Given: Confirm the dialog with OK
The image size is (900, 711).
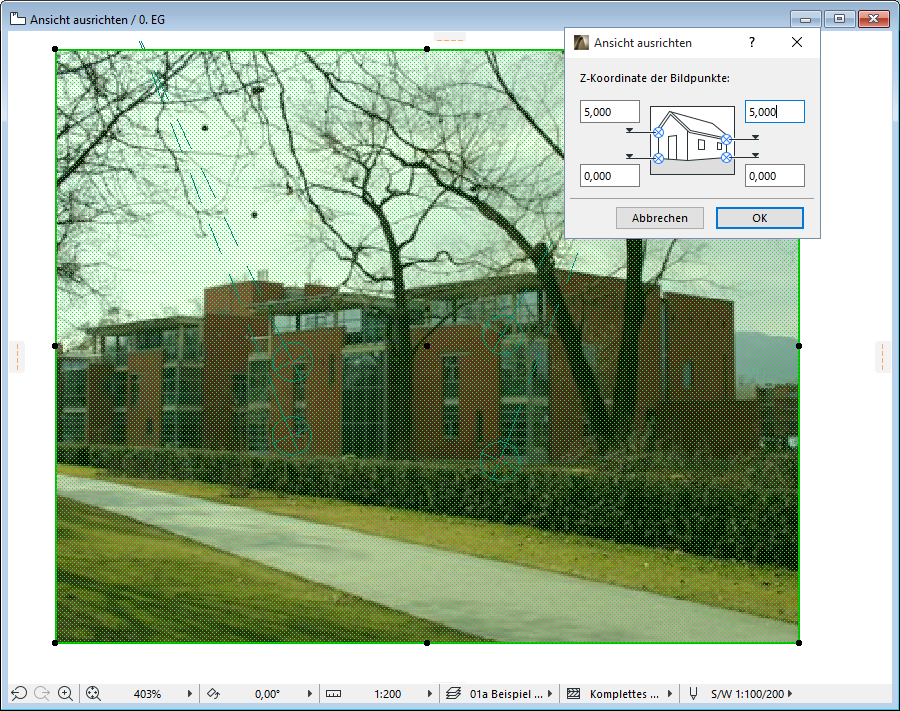Looking at the screenshot, I should [x=759, y=218].
